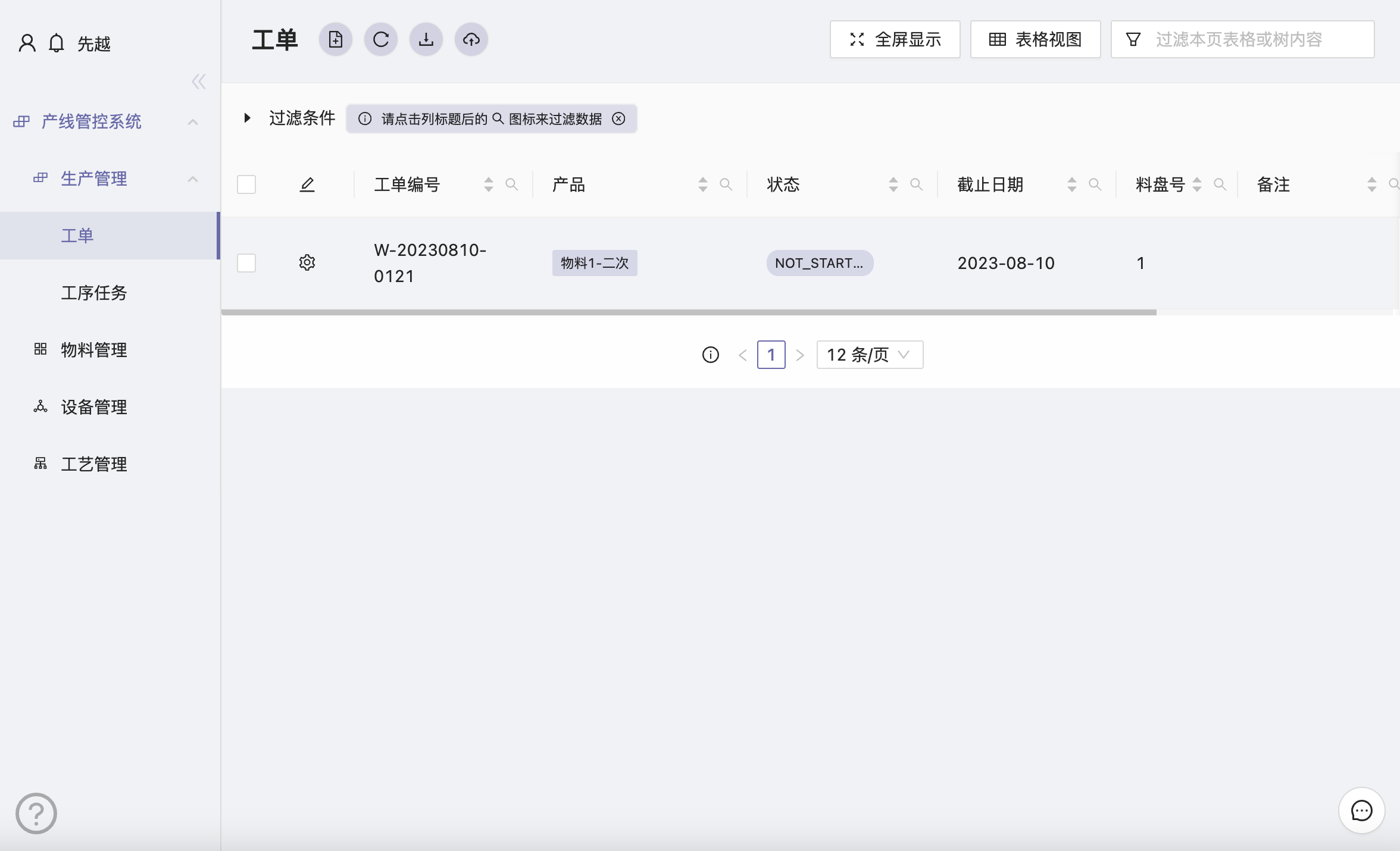Click the search icon in the 工单编号 column
1400x851 pixels.
tap(511, 184)
